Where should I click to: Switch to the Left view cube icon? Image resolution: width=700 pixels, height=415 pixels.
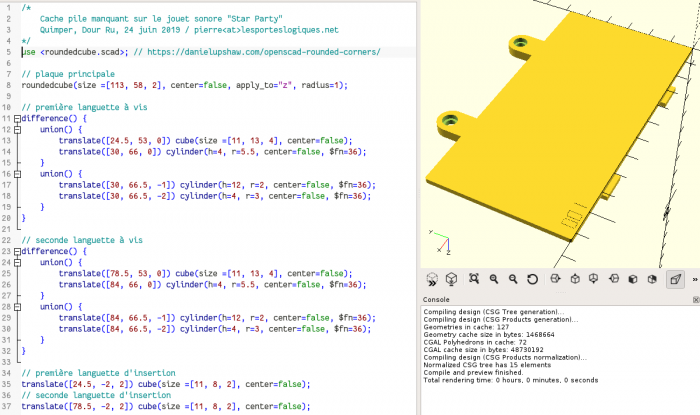pyautogui.click(x=614, y=279)
